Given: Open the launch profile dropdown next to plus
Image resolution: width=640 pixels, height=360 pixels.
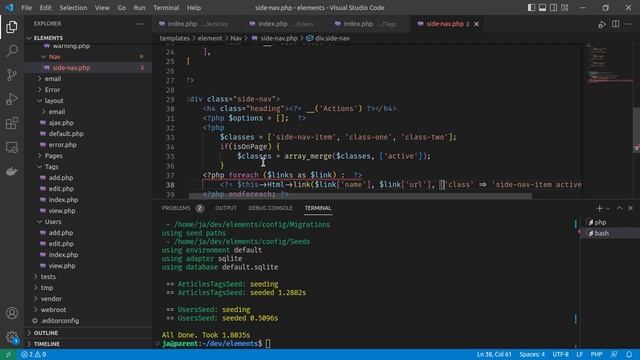Looking at the screenshot, I should [608, 209].
